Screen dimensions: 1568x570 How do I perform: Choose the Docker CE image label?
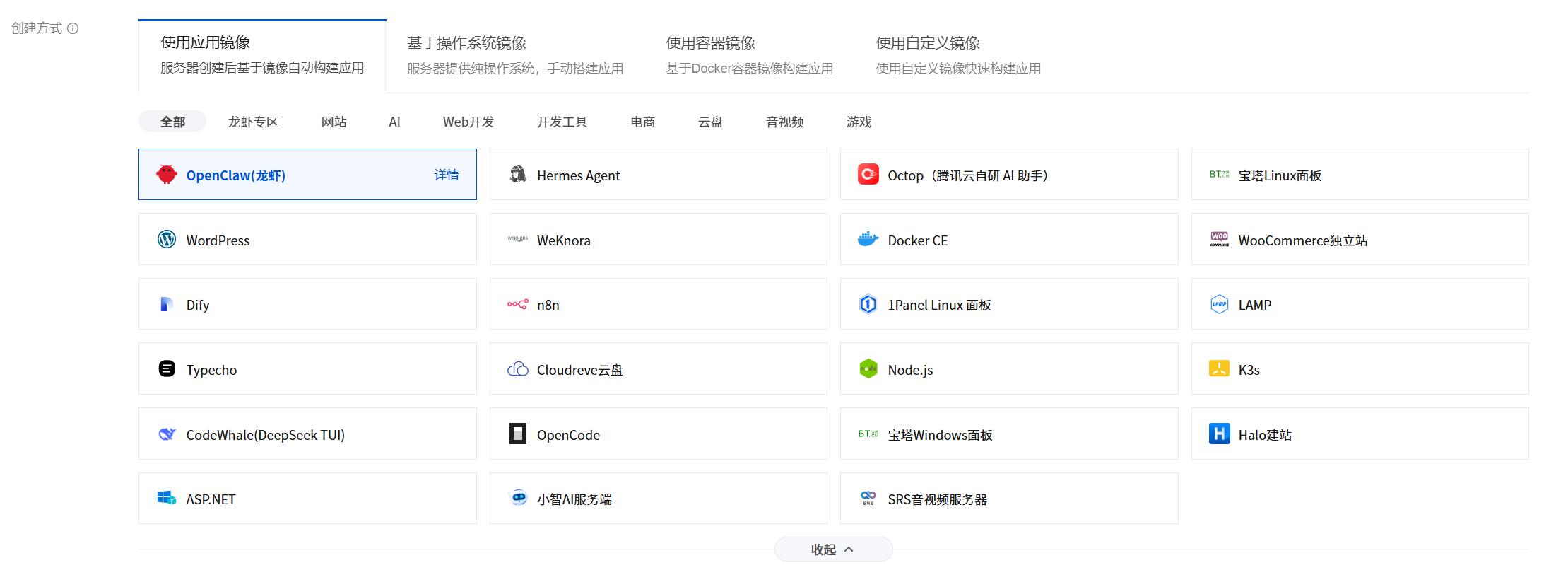[918, 240]
